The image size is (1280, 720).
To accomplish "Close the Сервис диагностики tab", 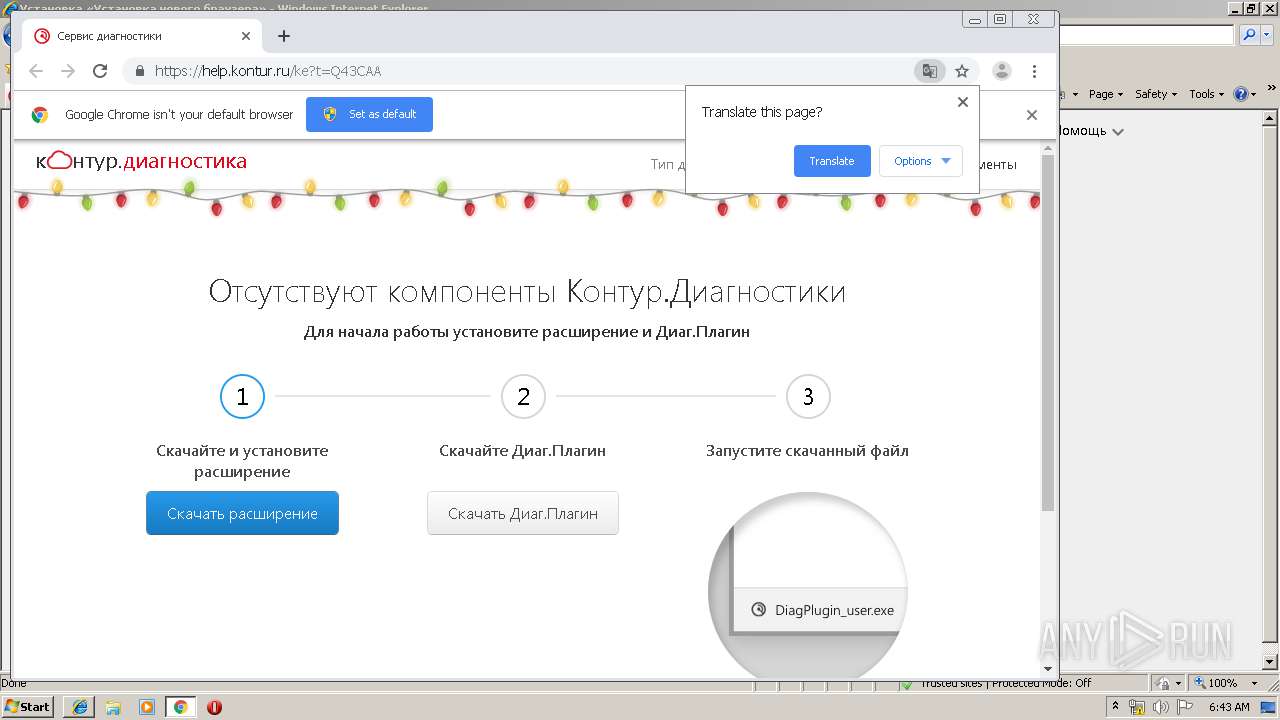I will 246,36.
